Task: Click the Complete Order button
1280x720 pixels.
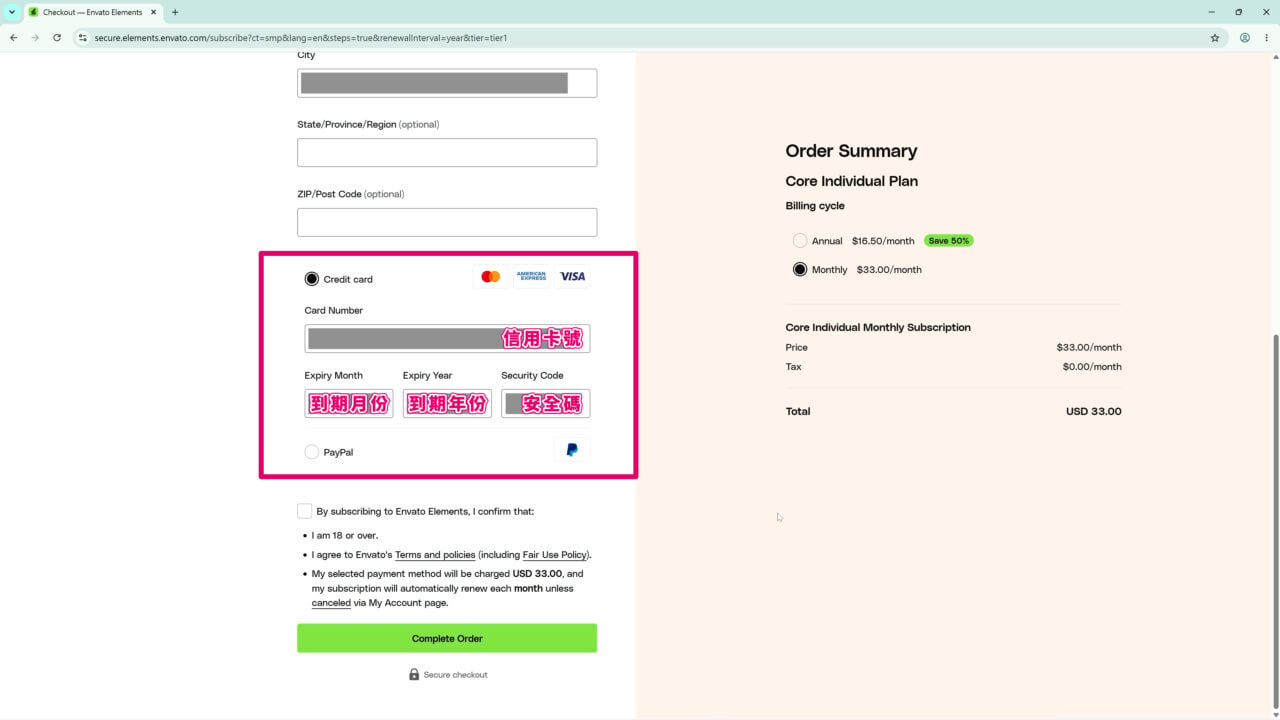Action: [447, 638]
